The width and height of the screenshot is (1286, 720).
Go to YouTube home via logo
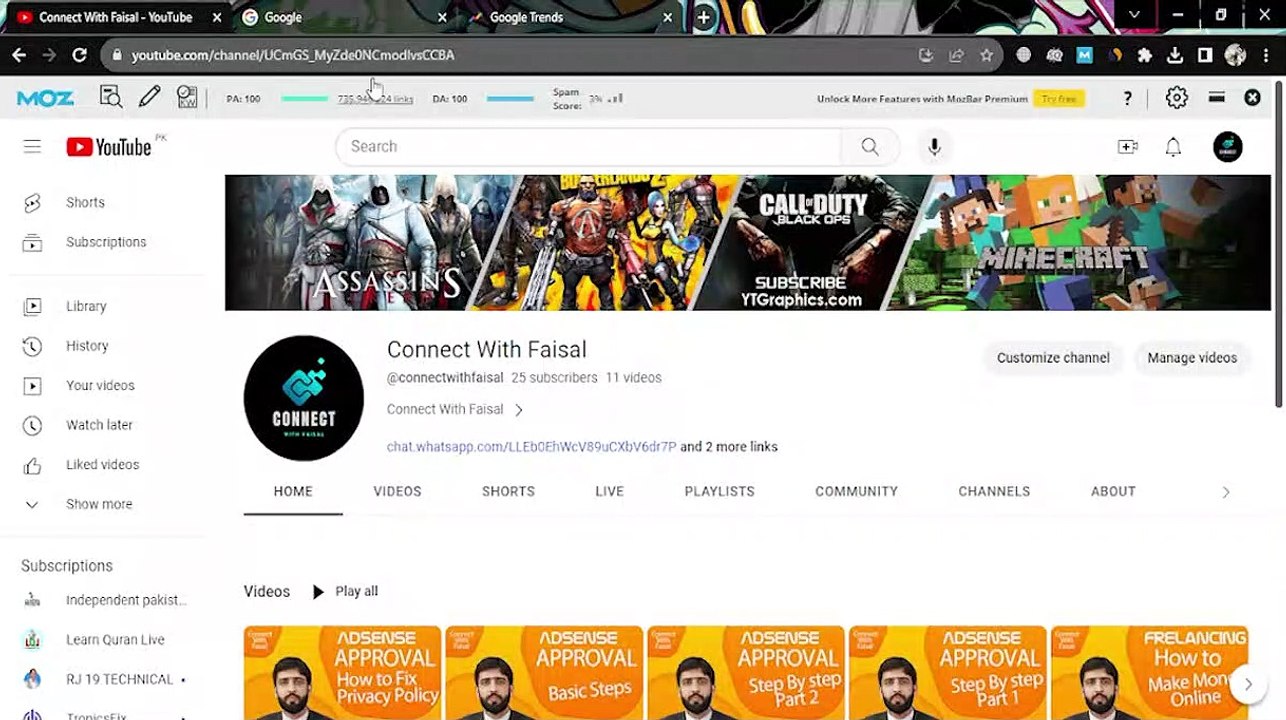point(109,147)
